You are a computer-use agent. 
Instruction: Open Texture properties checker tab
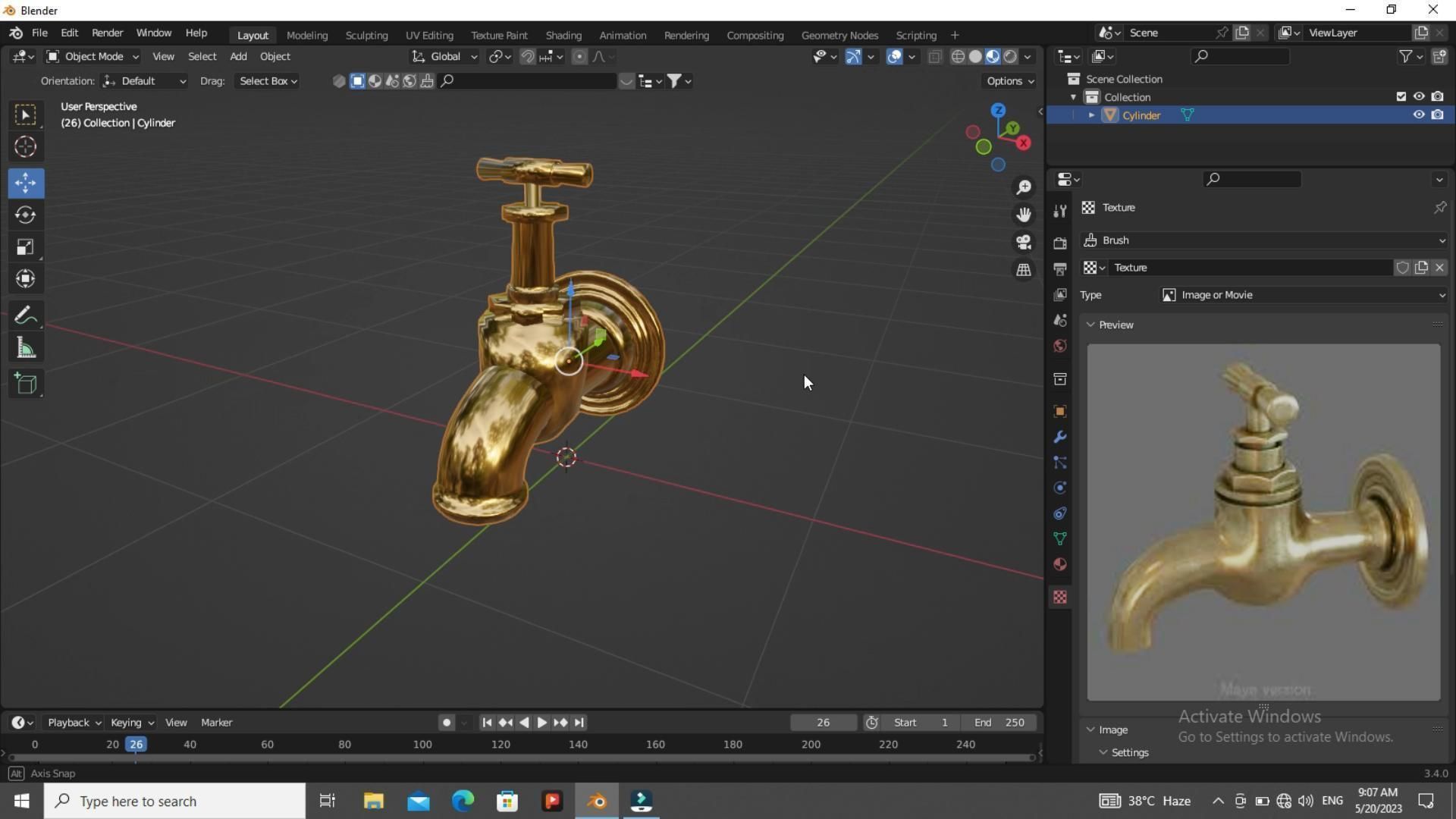(x=1060, y=598)
